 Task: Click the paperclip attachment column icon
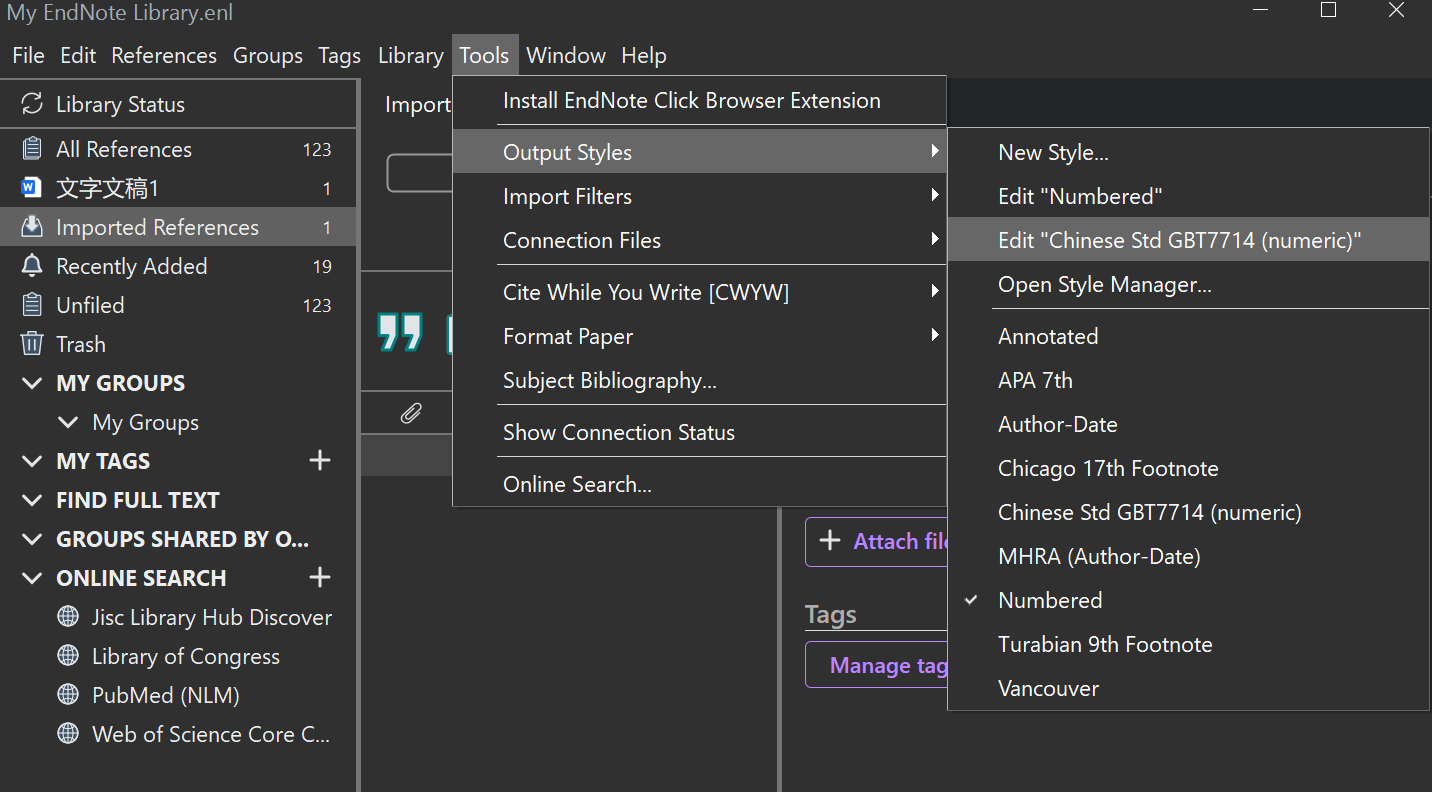411,413
